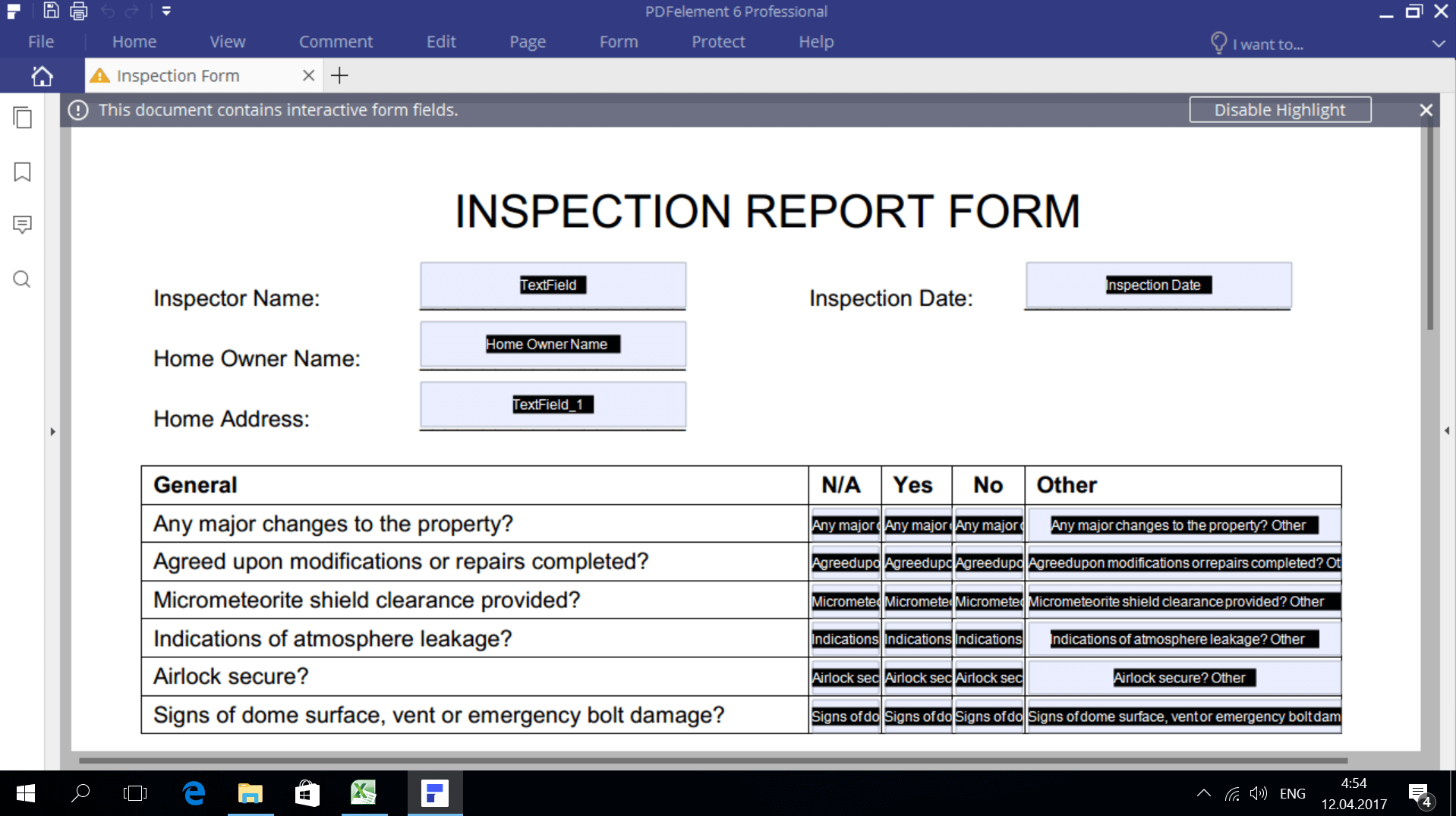
Task: Click the Disable Highlight button
Action: (1279, 110)
